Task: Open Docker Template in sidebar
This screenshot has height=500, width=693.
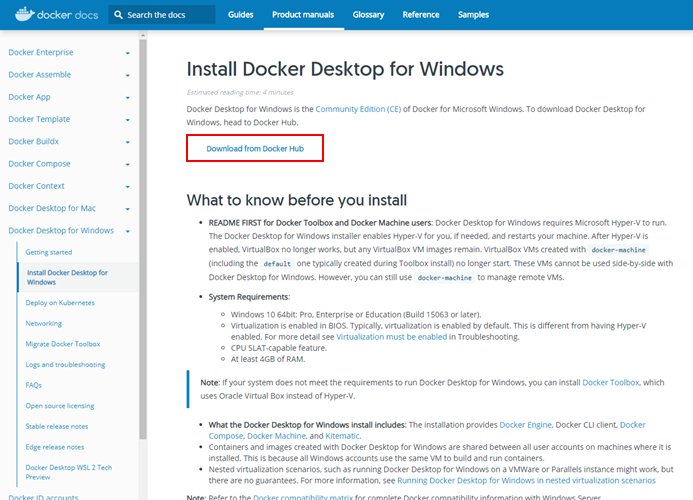Action: click(x=39, y=119)
